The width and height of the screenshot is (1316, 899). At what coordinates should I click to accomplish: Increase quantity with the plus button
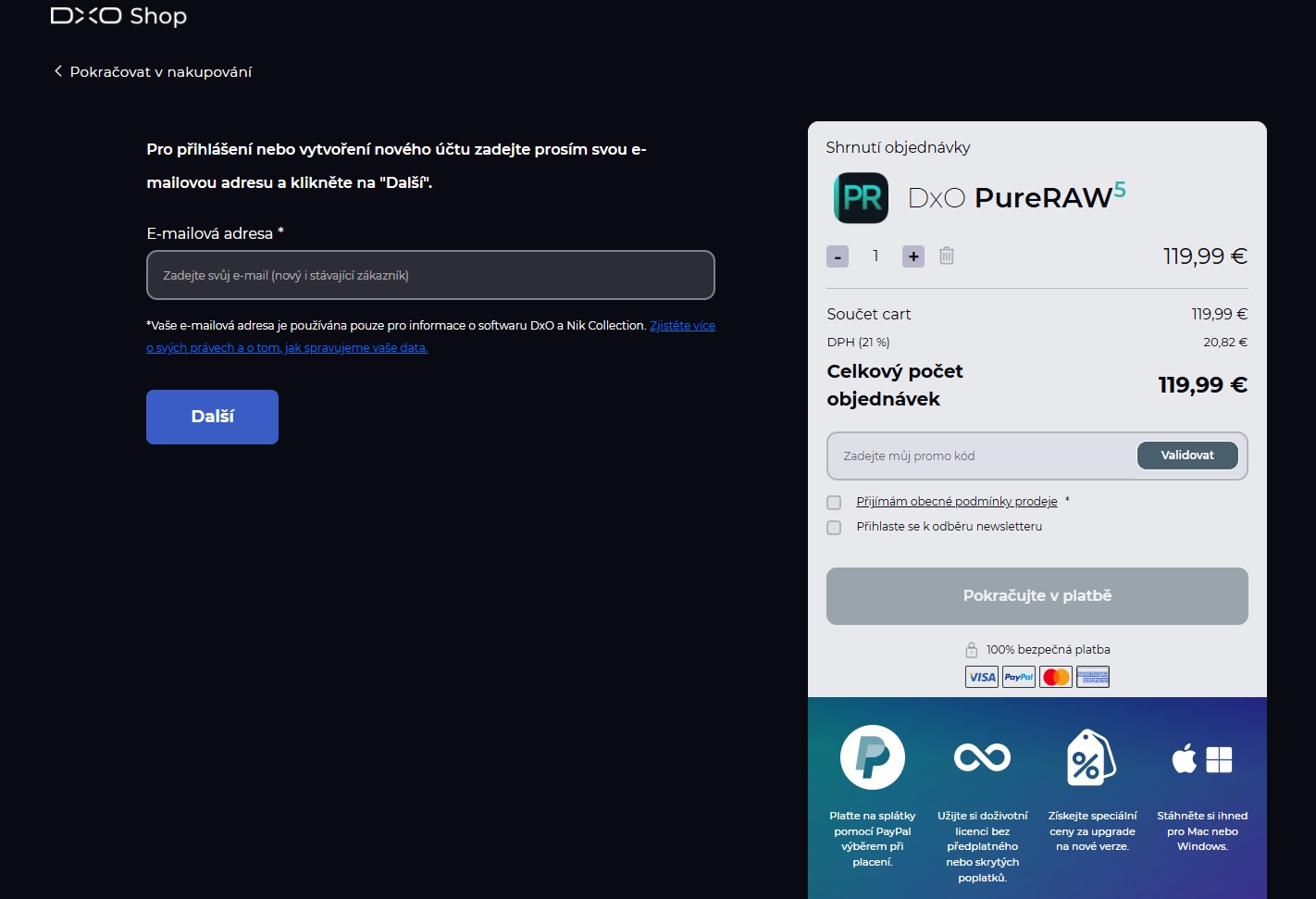[x=913, y=256]
